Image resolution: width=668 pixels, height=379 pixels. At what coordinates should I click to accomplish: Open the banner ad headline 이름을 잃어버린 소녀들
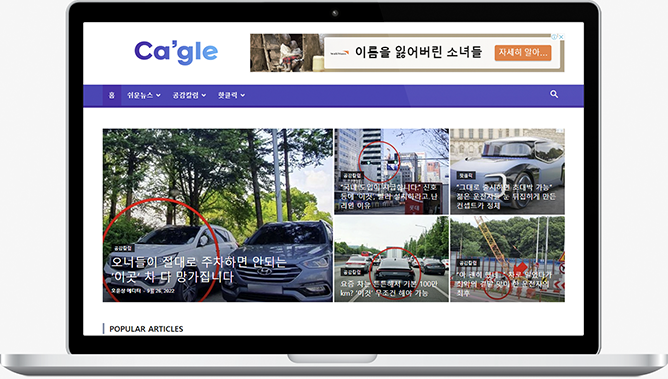click(418, 52)
